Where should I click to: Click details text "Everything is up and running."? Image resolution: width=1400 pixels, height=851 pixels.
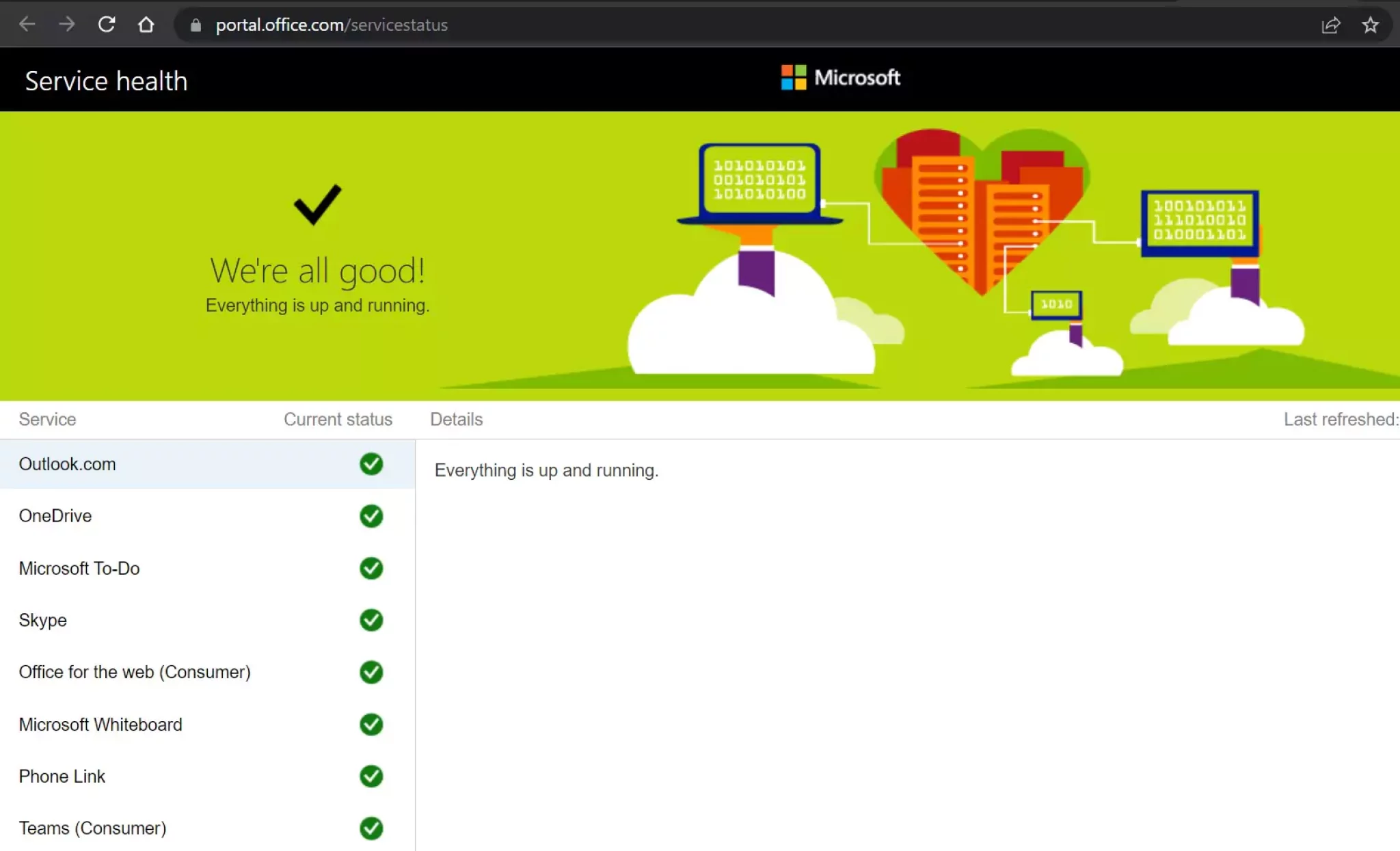coord(546,470)
